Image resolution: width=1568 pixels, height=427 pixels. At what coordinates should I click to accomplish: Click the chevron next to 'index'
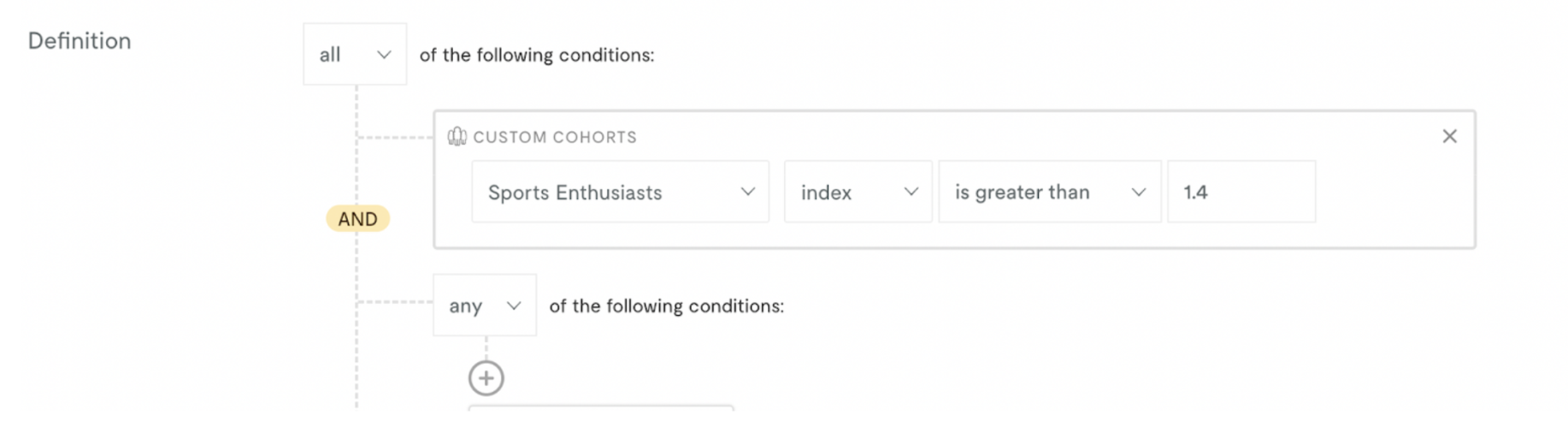911,192
